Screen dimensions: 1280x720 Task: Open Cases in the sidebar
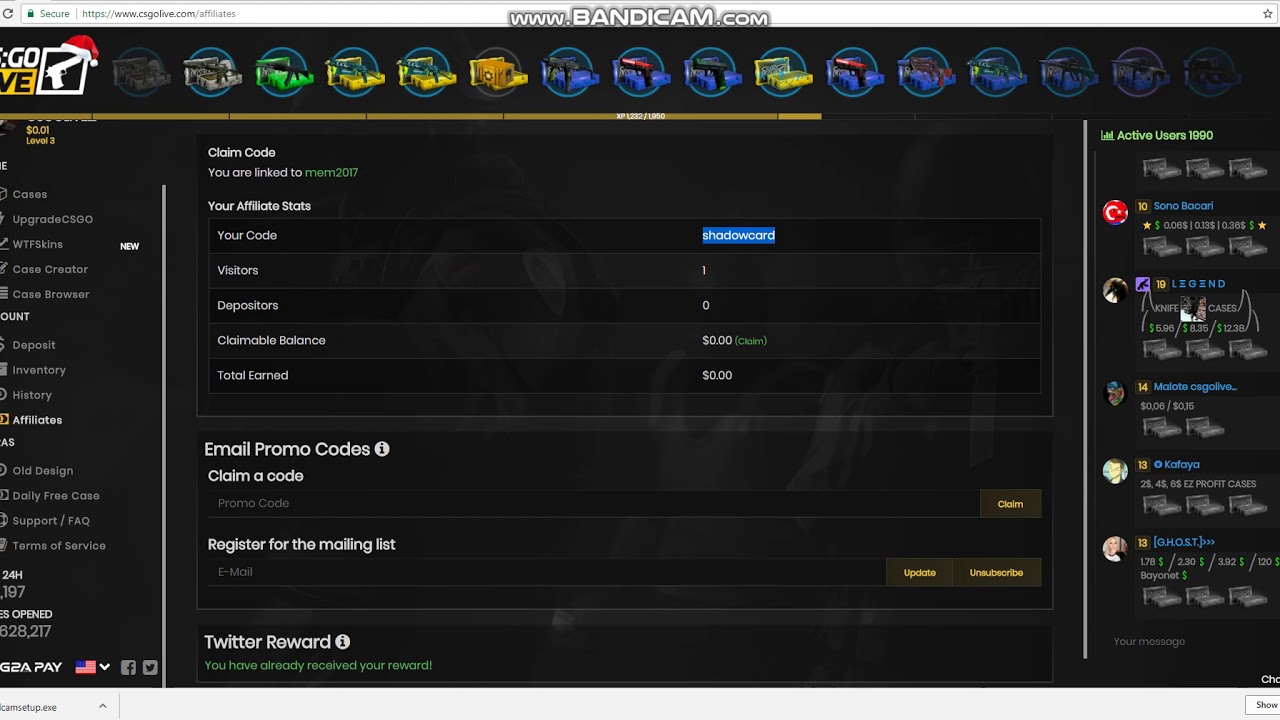pyautogui.click(x=29, y=194)
